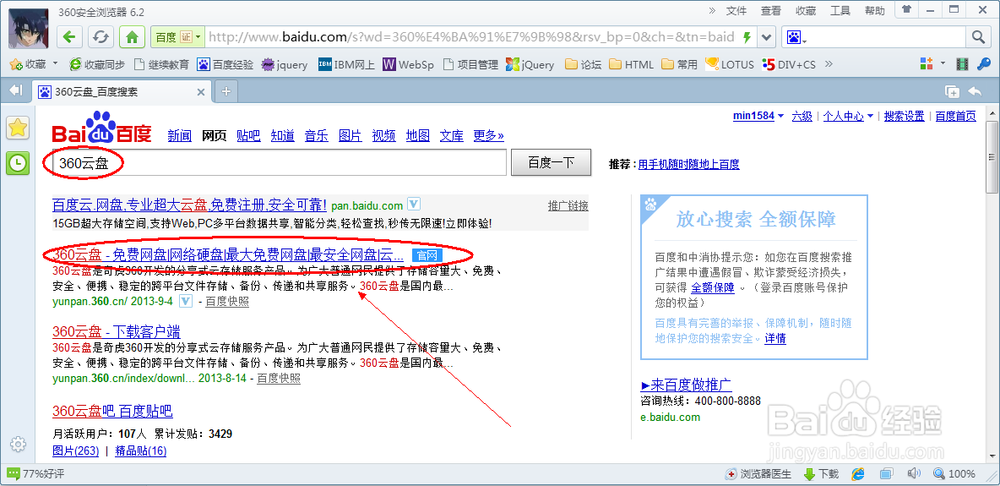
Task: Go to browser home page icon
Action: (x=132, y=37)
